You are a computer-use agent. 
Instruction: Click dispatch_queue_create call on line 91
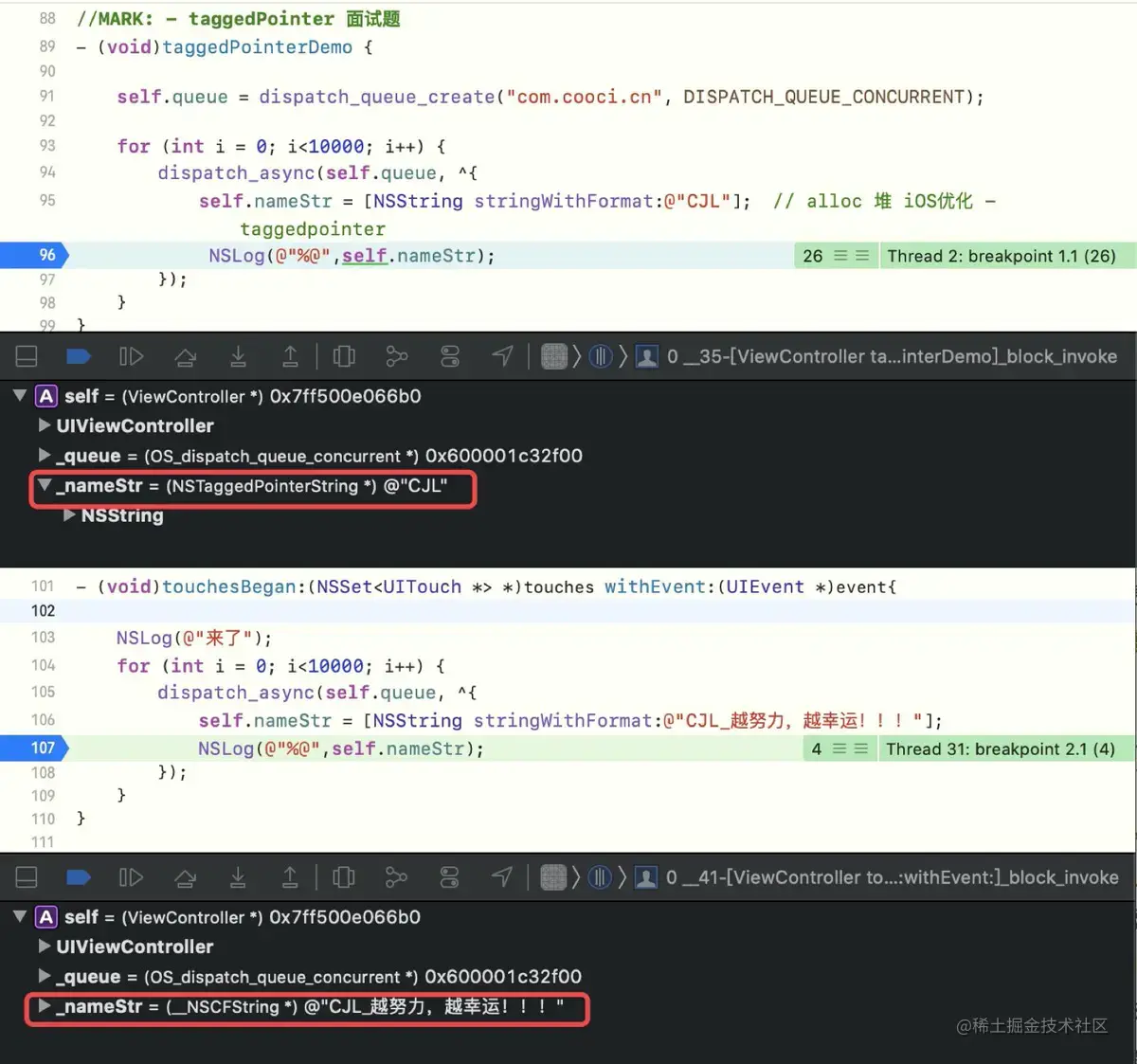tap(377, 97)
